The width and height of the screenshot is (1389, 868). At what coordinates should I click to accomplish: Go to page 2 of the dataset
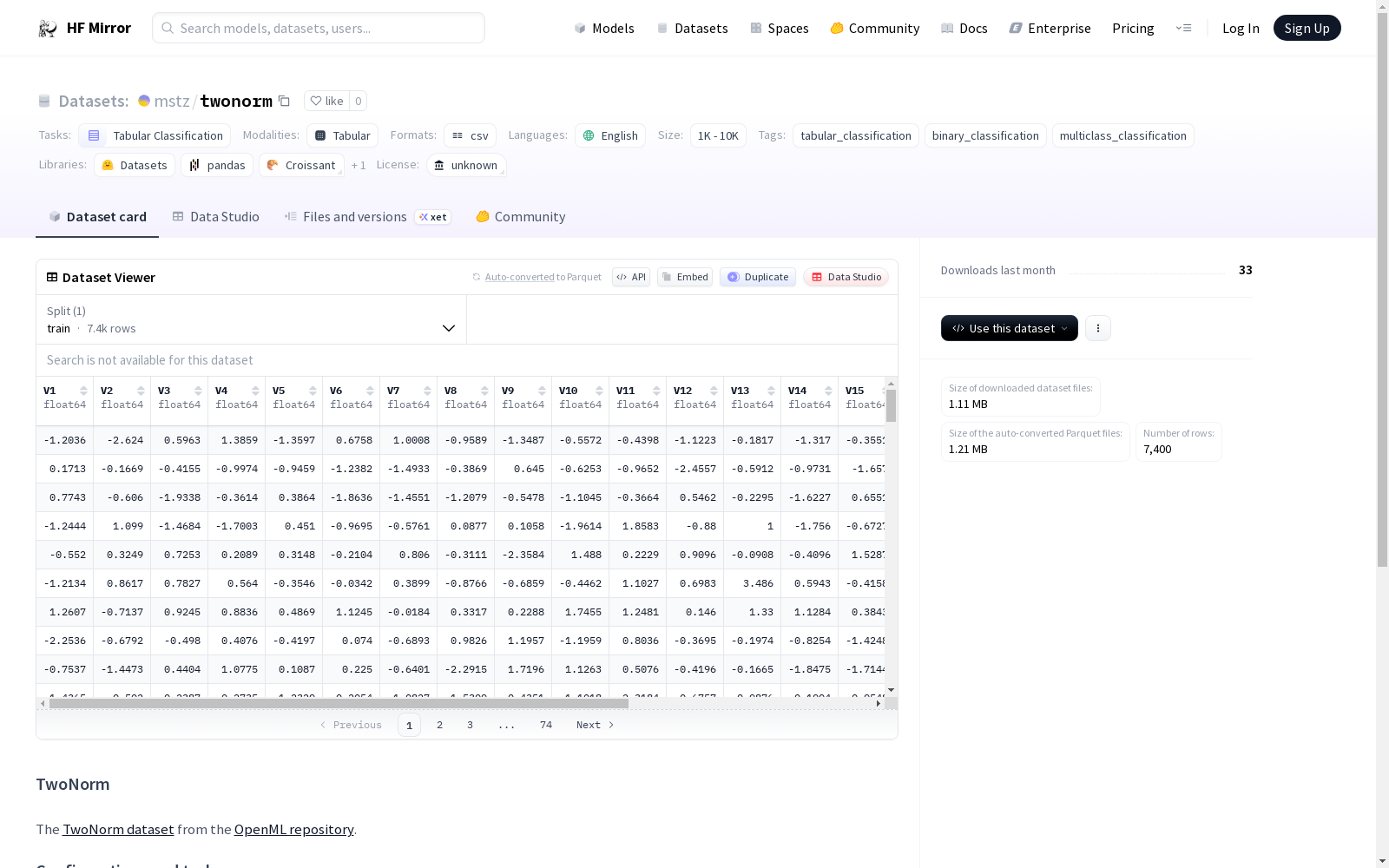[x=439, y=725]
